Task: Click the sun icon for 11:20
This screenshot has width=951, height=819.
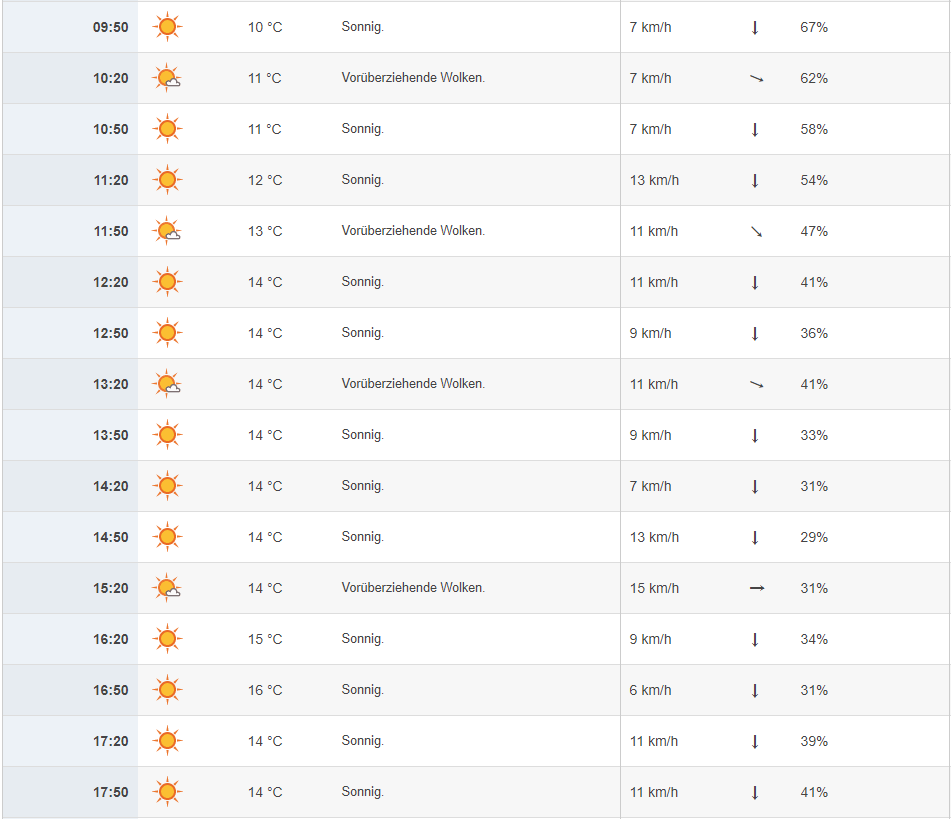Action: (167, 180)
